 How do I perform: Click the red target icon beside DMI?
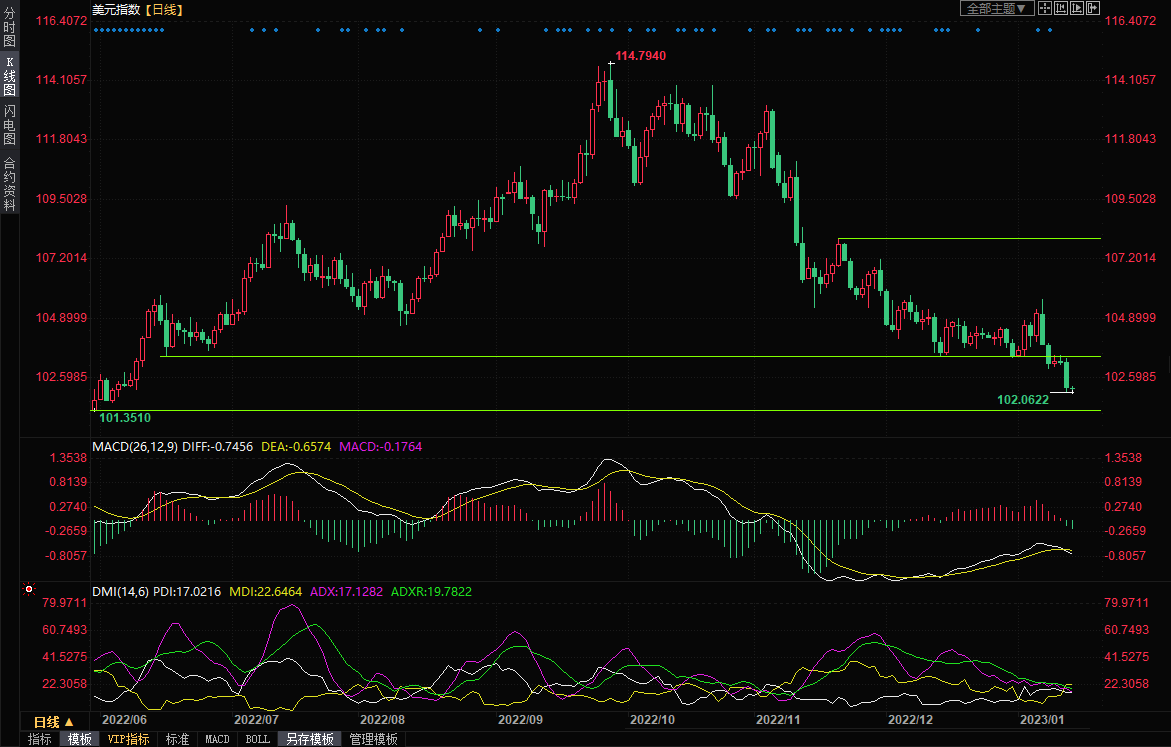28,591
